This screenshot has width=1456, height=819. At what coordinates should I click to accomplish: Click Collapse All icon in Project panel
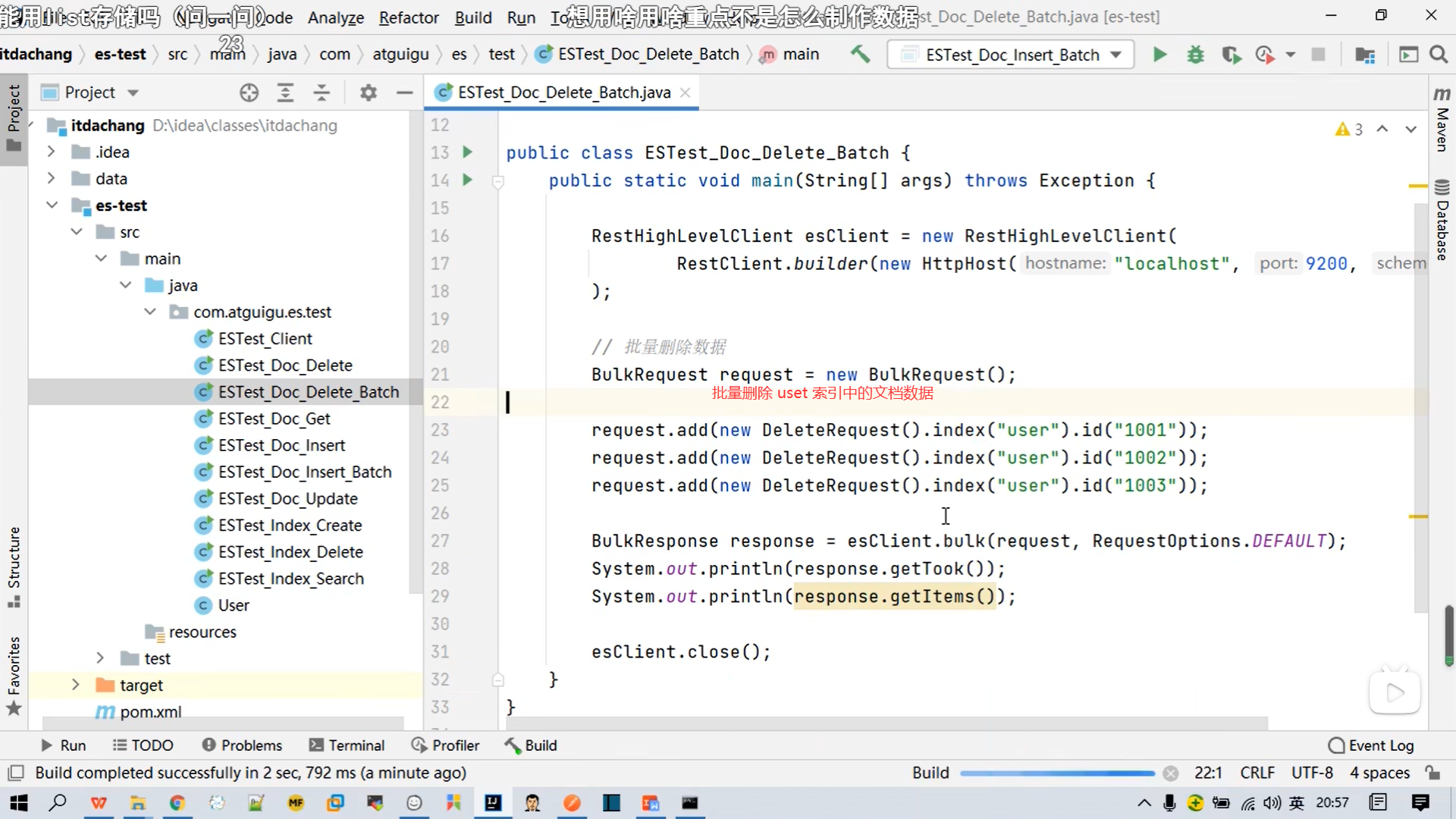[x=322, y=93]
